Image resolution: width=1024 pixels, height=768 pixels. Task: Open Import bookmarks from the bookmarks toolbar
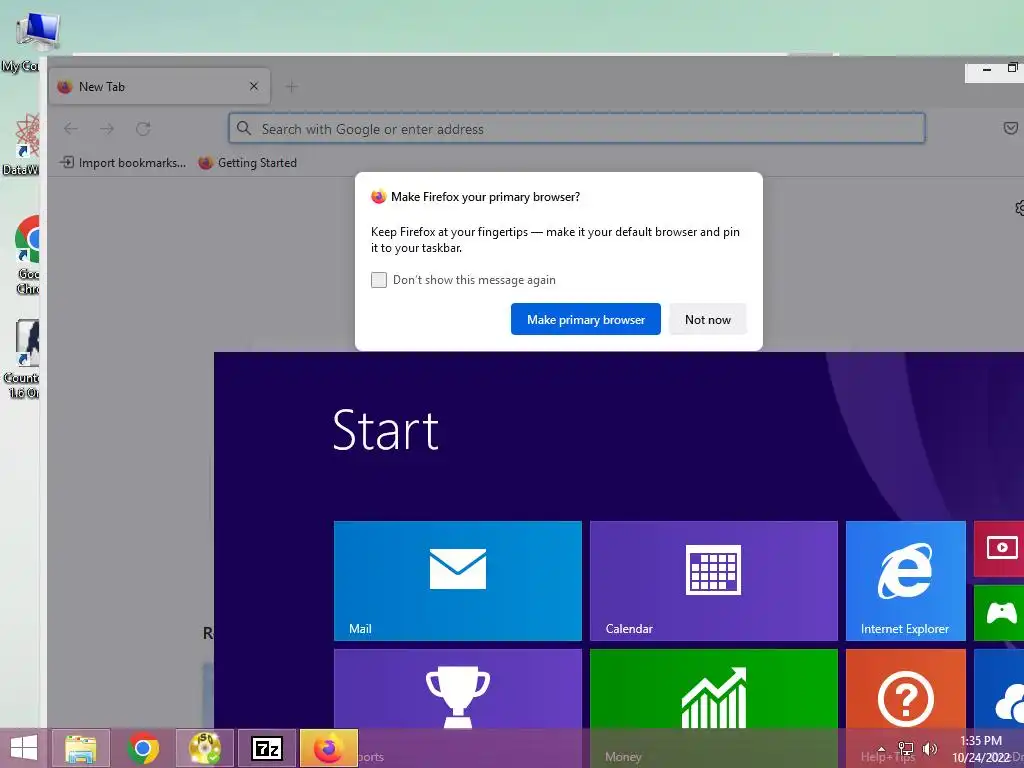[x=123, y=163]
